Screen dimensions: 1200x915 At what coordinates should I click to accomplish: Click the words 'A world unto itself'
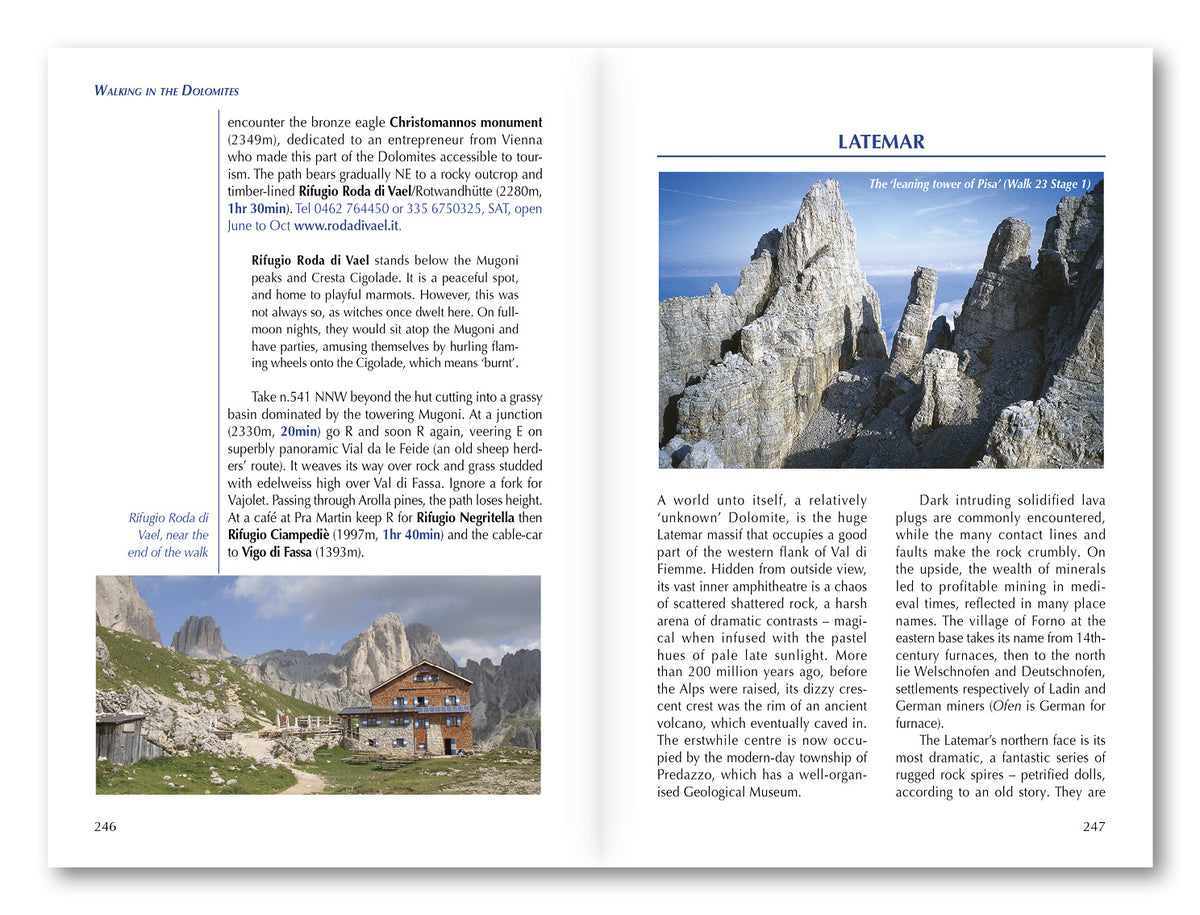721,500
